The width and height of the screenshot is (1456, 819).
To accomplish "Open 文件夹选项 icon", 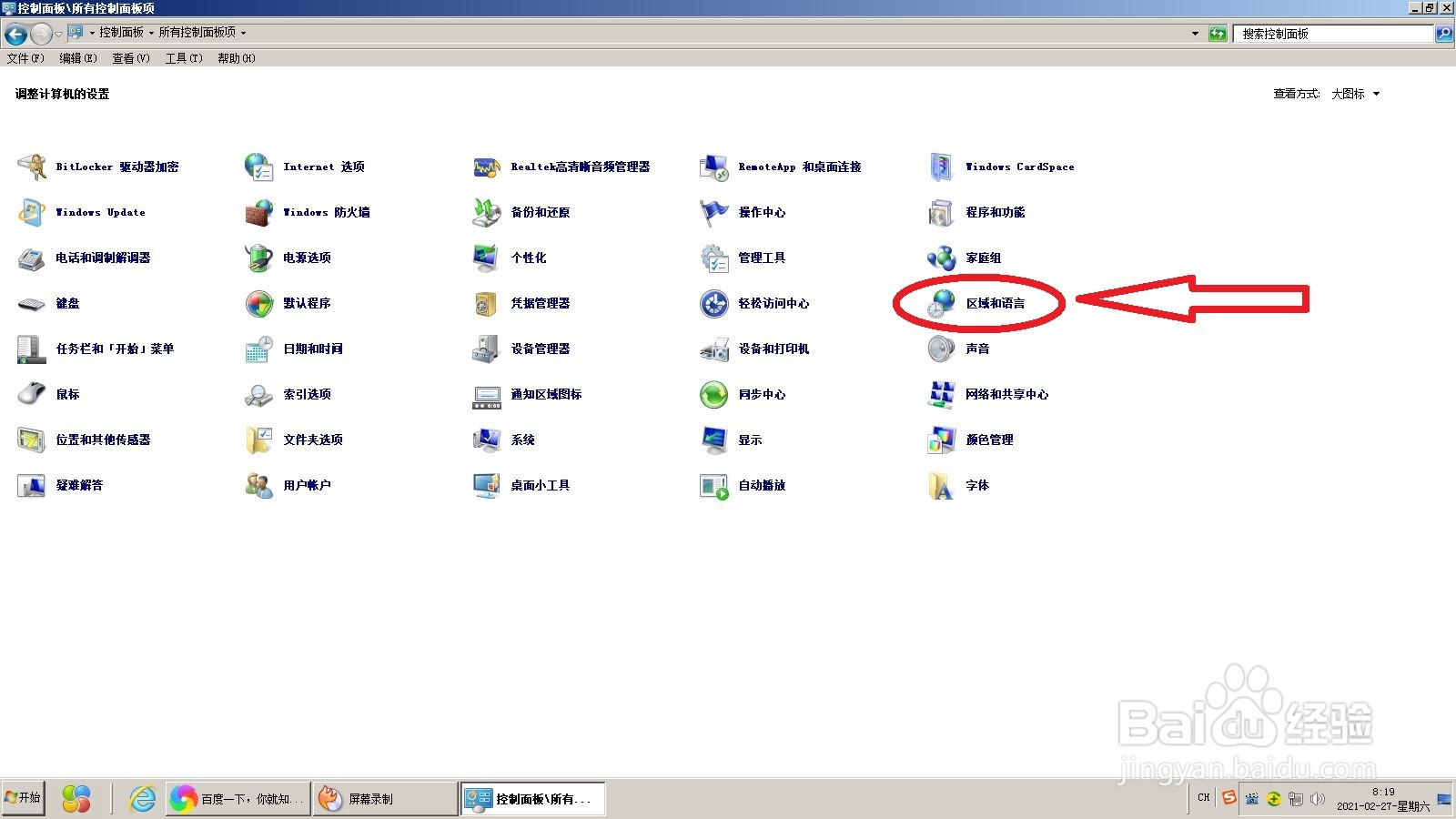I will click(259, 440).
